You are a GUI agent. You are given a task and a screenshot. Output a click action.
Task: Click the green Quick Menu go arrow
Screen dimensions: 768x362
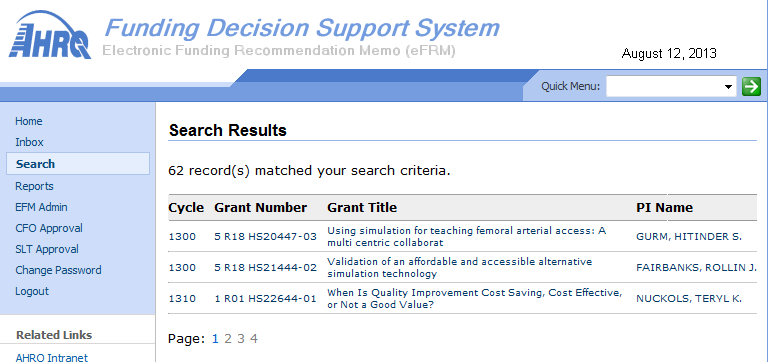pos(751,87)
